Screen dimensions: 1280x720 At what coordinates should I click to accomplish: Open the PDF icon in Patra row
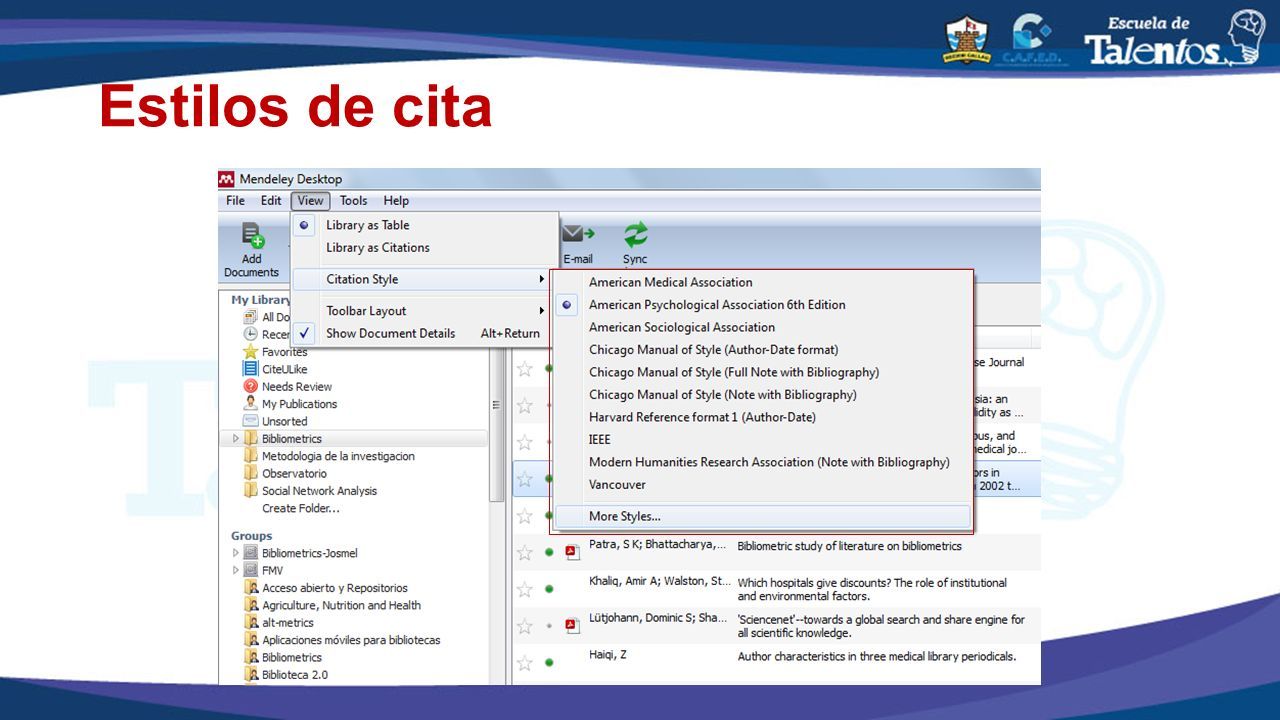point(572,552)
